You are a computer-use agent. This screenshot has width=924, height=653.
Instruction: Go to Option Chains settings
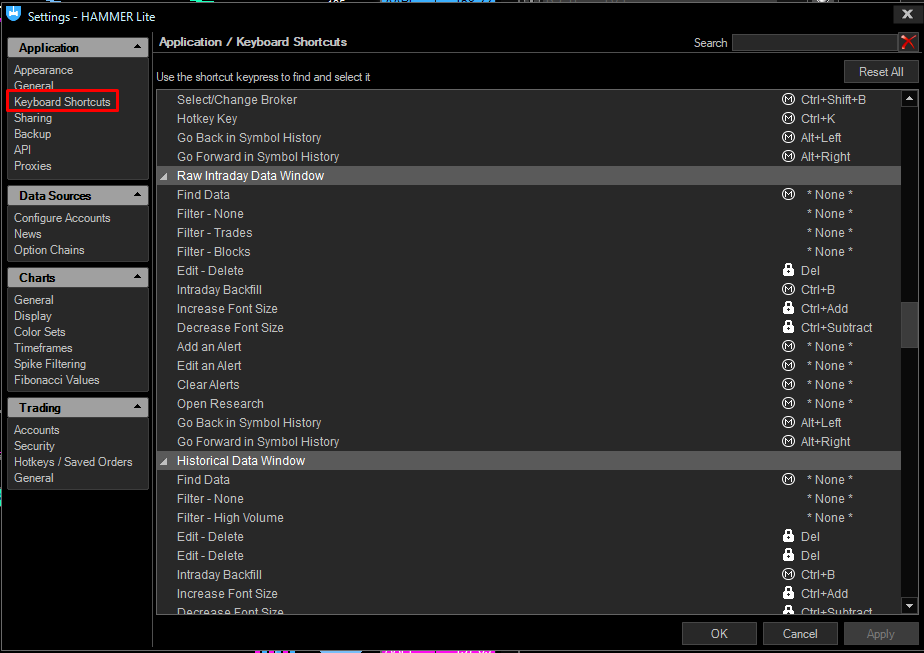click(x=49, y=250)
